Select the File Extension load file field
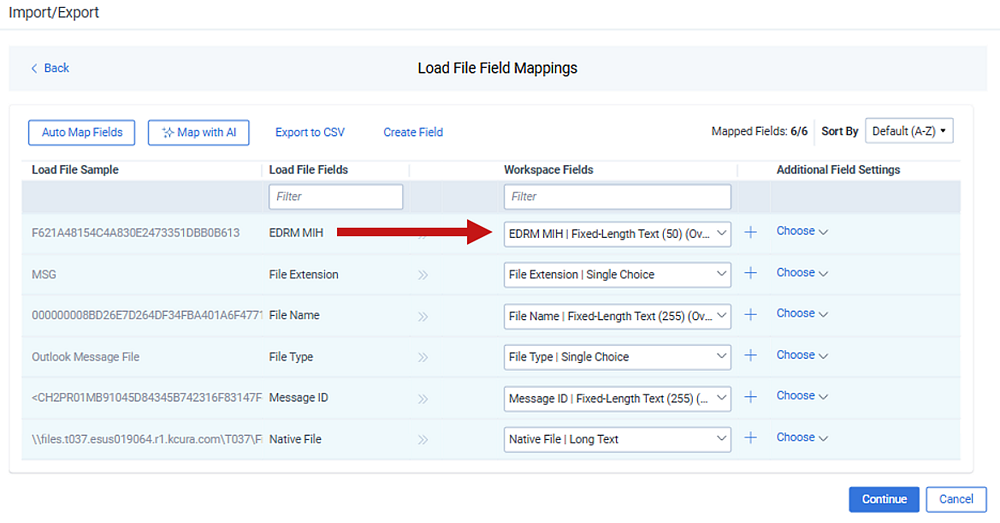 (x=304, y=274)
